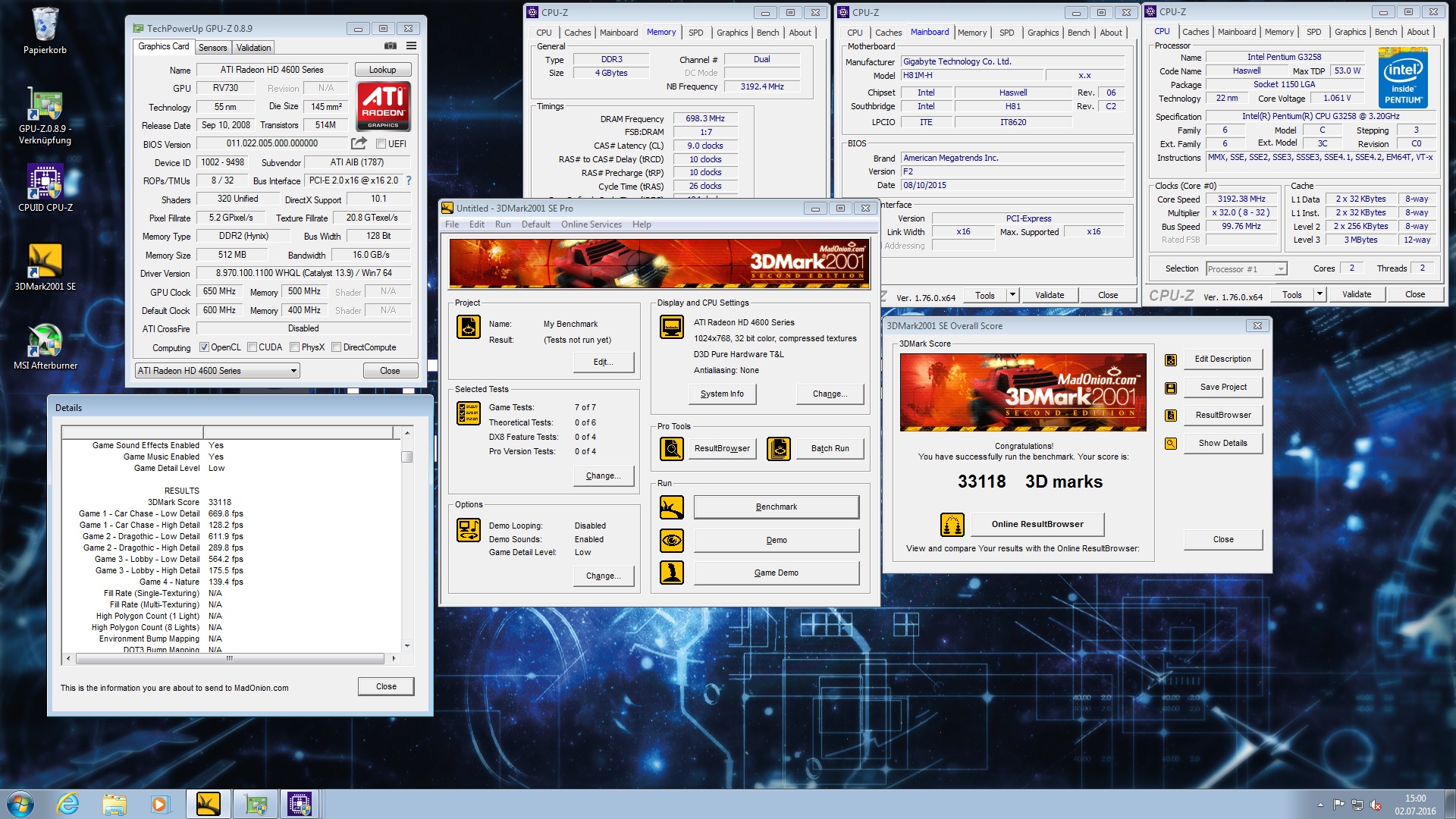Click the ATI Radeon logo in GPU-Z
1456x819 pixels.
pos(383,106)
